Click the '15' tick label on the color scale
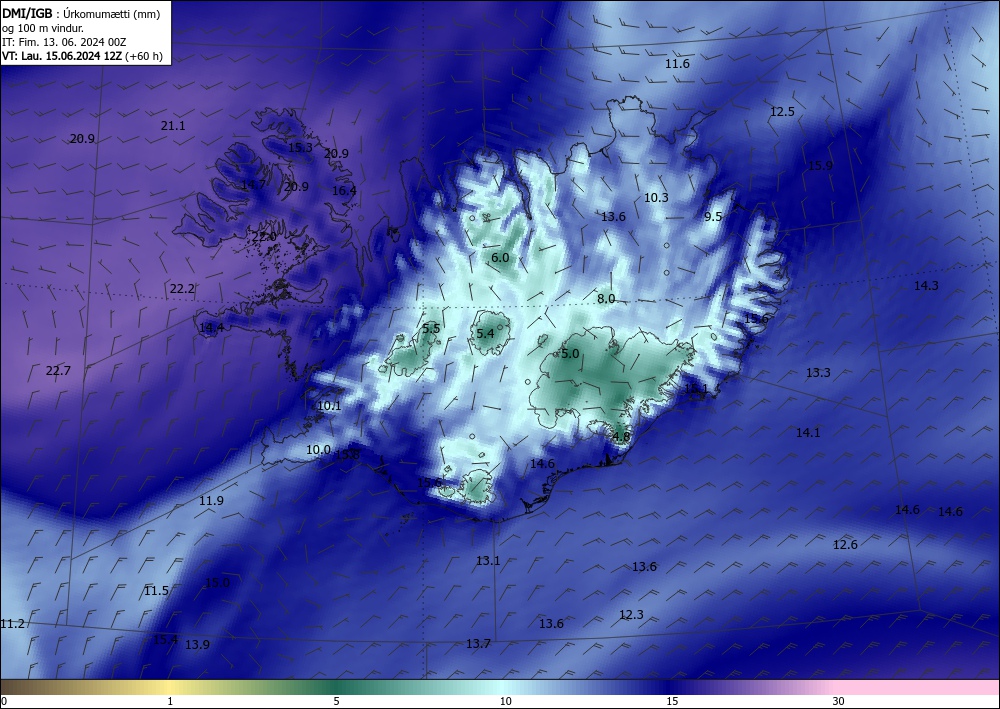This screenshot has height=709, width=1000. [672, 701]
